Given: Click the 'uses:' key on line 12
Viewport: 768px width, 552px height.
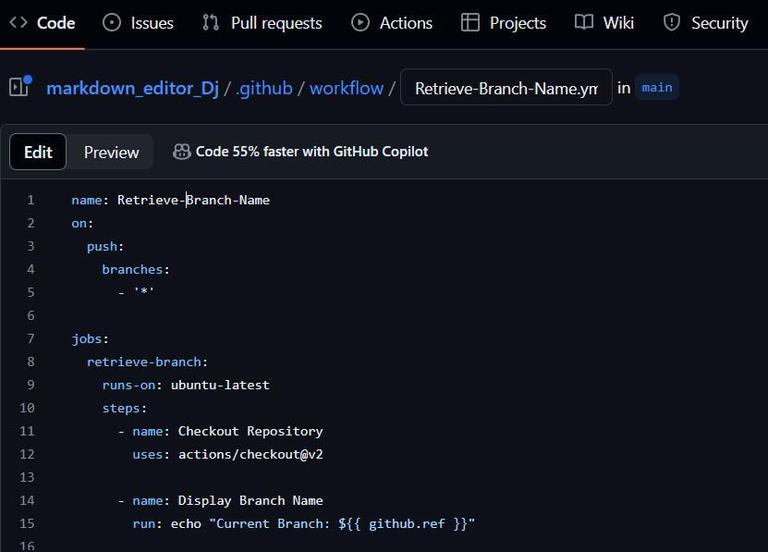Looking at the screenshot, I should point(151,455).
